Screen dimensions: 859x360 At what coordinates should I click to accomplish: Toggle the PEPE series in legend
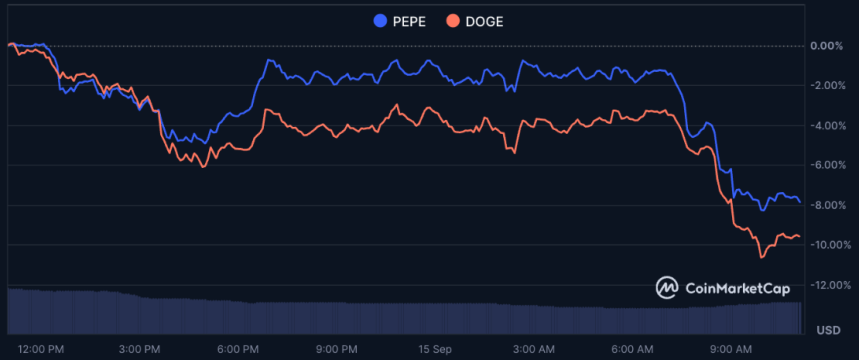[x=399, y=22]
